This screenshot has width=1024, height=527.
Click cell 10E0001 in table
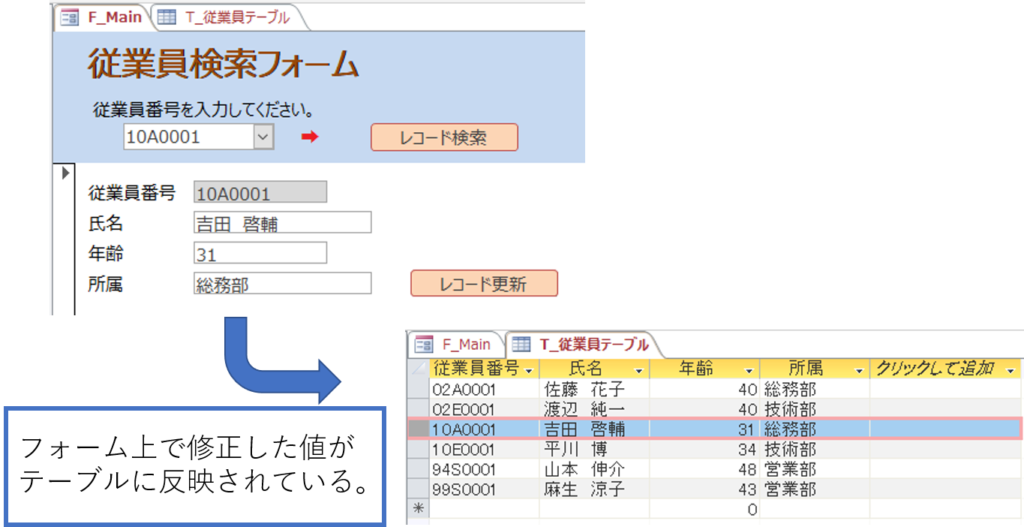(485, 449)
